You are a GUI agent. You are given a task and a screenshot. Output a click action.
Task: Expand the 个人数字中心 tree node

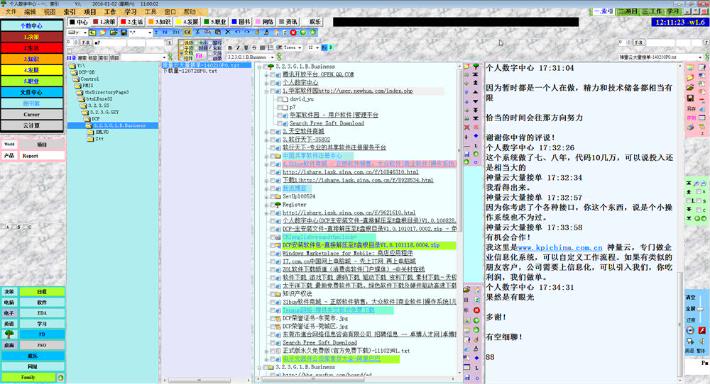[267, 83]
